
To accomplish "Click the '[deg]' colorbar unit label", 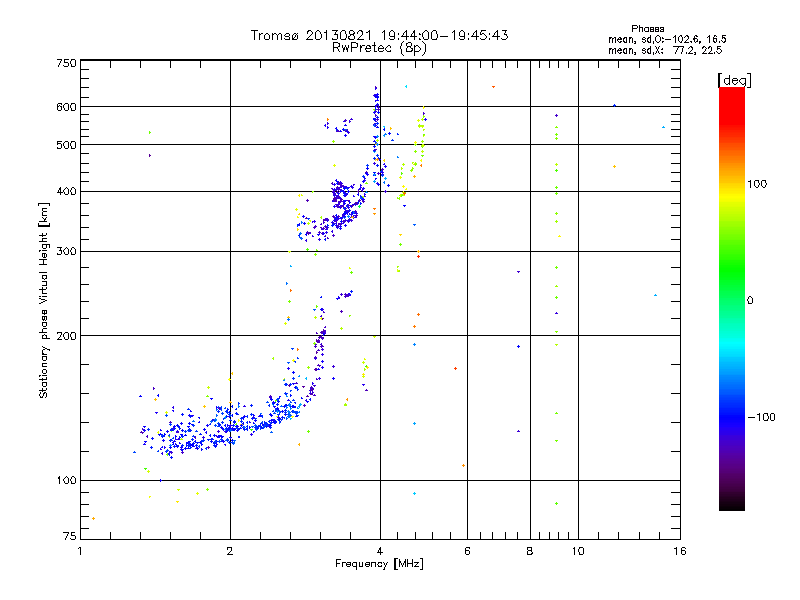I will click(x=734, y=80).
